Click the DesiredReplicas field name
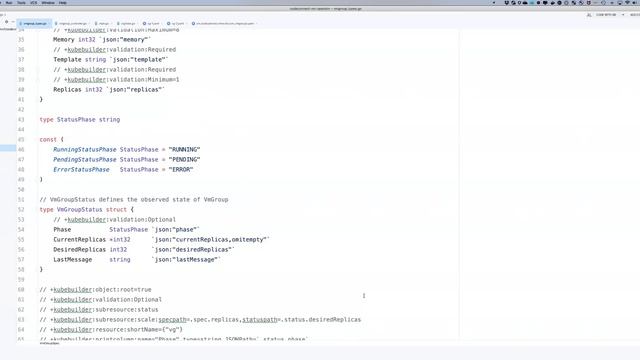 (x=79, y=249)
